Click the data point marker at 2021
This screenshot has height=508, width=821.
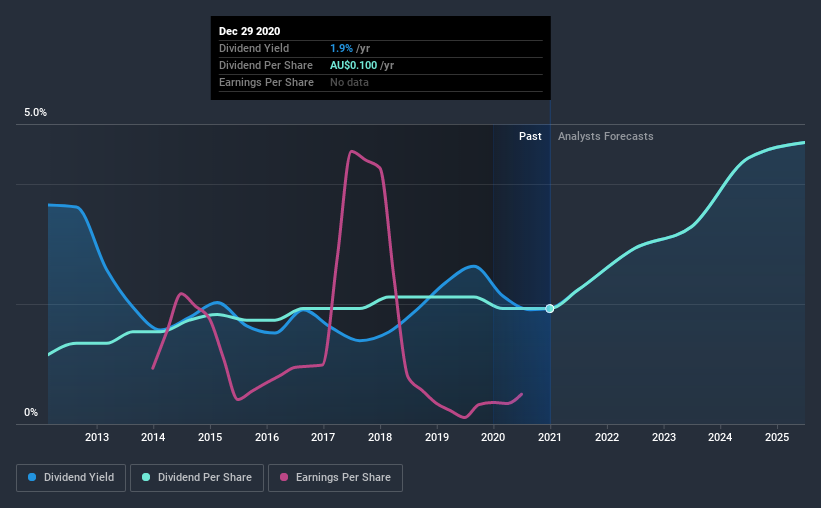550,308
